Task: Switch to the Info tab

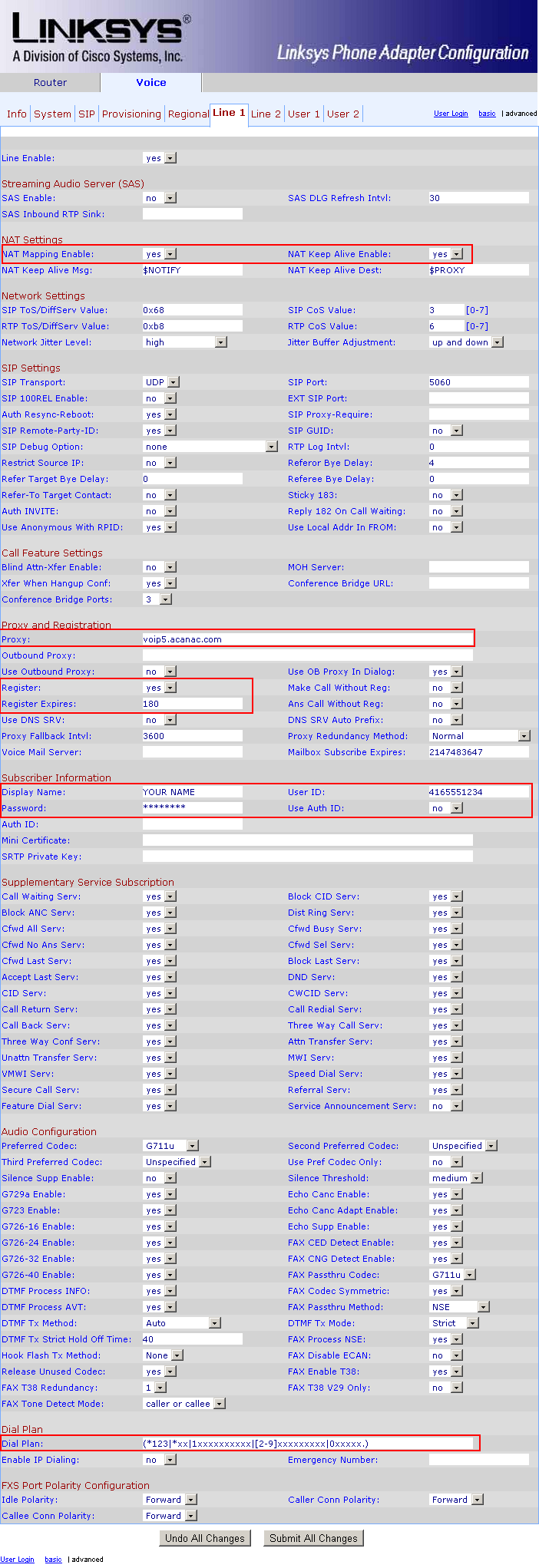Action: click(17, 114)
